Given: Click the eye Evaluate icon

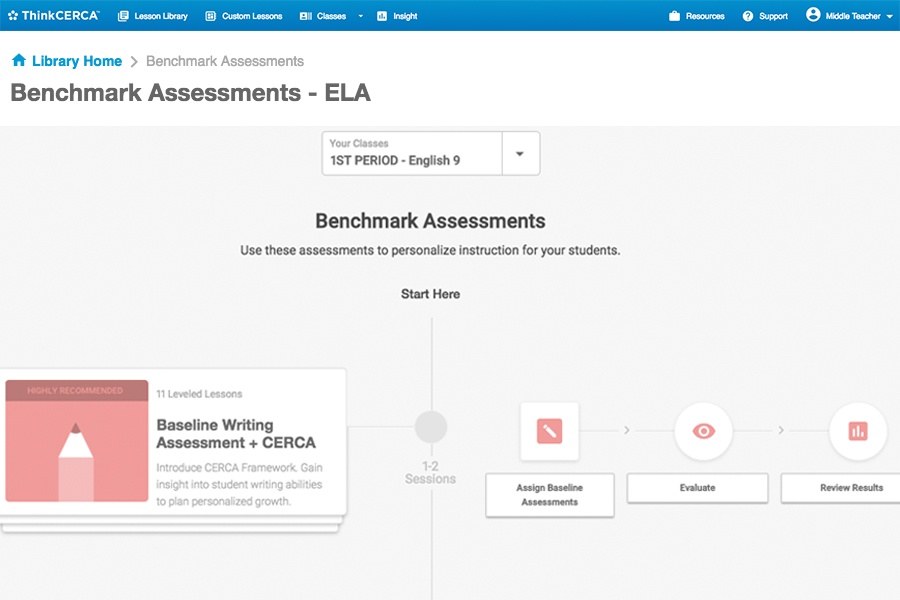Looking at the screenshot, I should click(x=704, y=431).
